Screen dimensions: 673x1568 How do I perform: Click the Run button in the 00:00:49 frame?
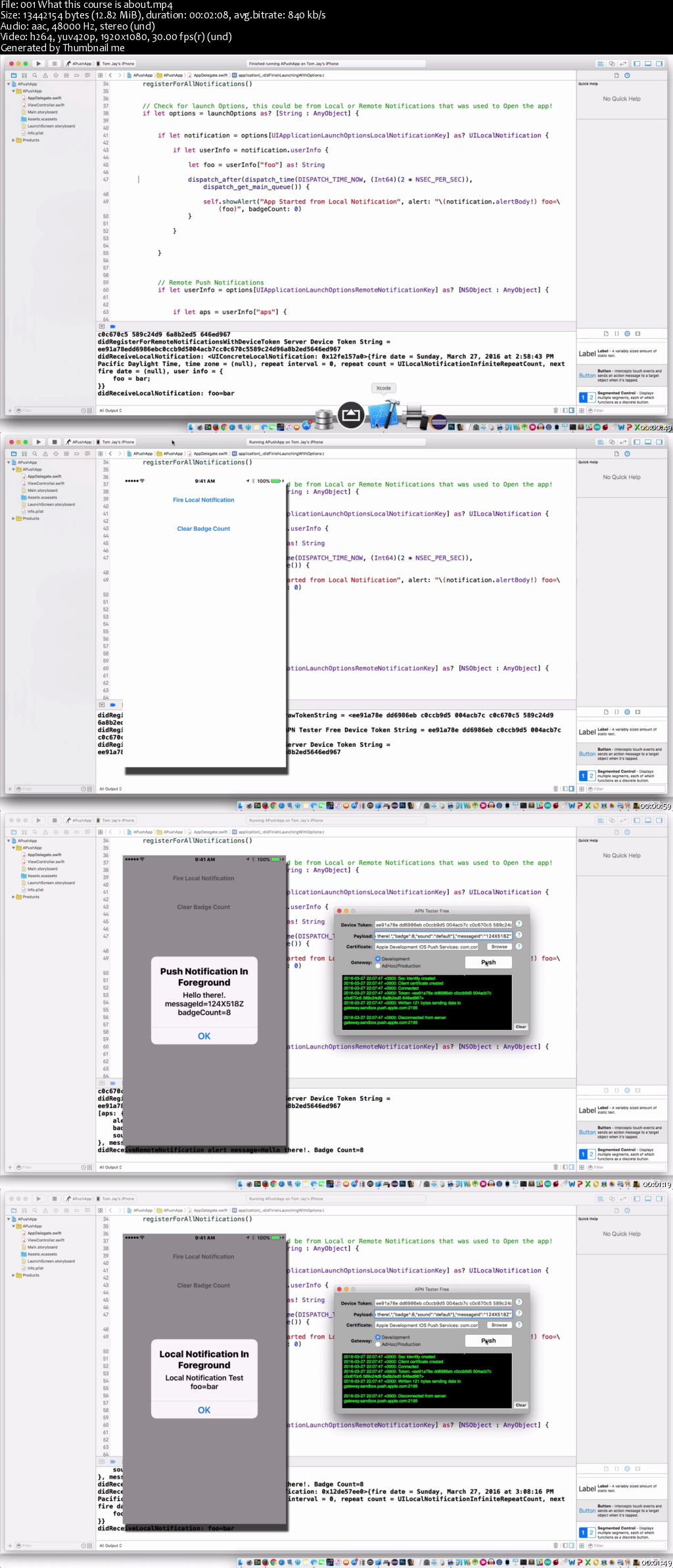[x=39, y=64]
